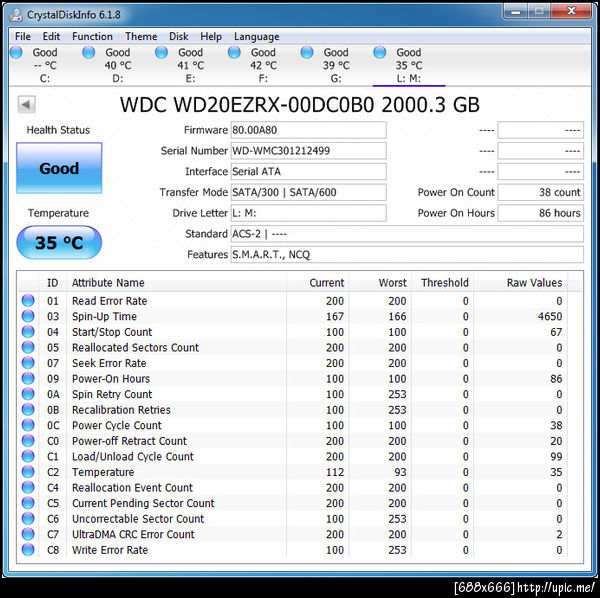Image resolution: width=600 pixels, height=598 pixels.
Task: Click the Drive Letter field
Action: [308, 213]
